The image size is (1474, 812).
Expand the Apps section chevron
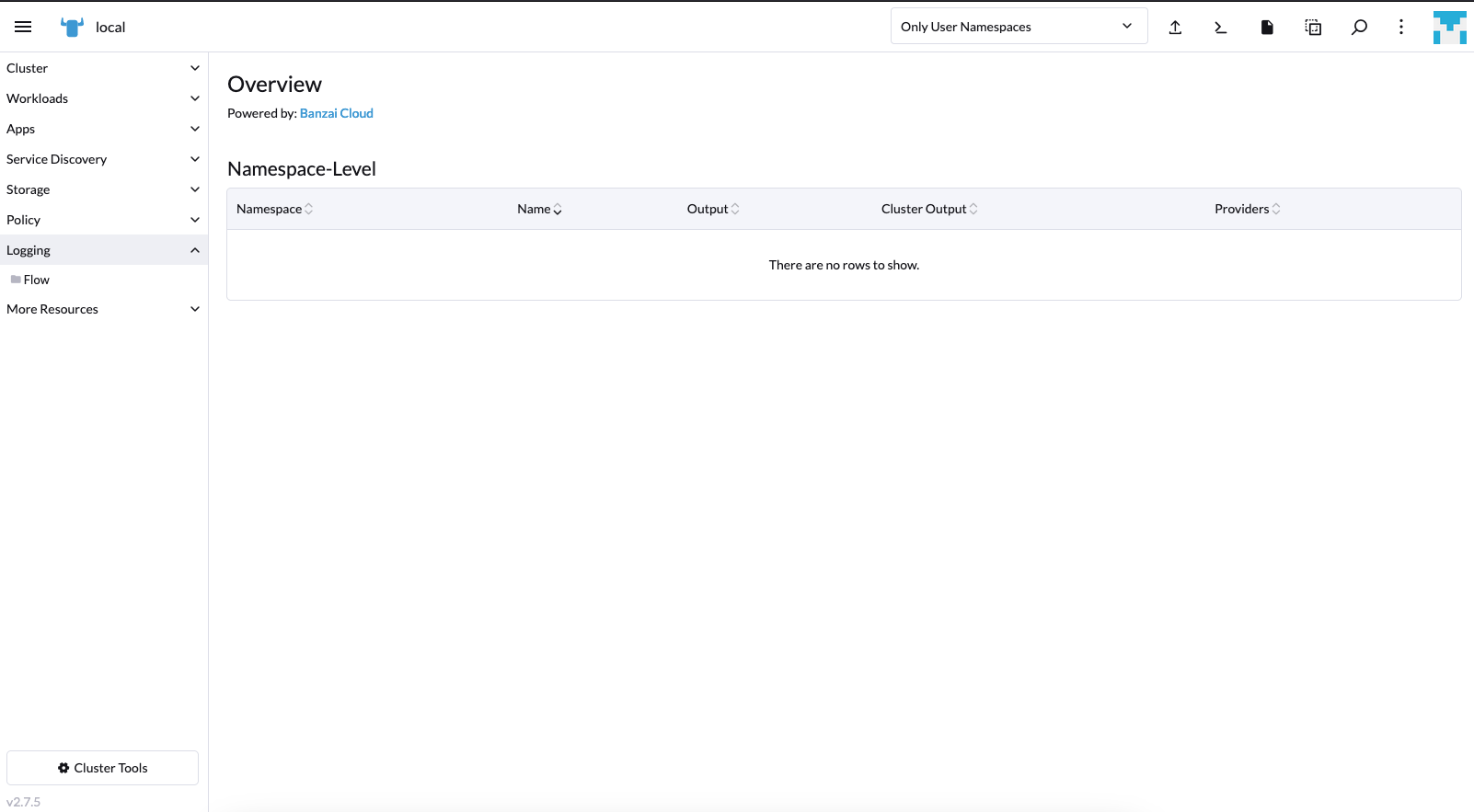[195, 129]
